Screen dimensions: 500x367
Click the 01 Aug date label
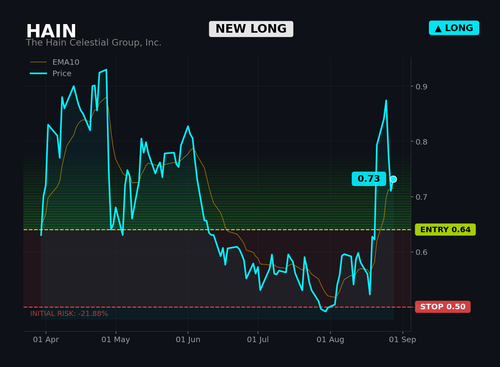pos(330,340)
